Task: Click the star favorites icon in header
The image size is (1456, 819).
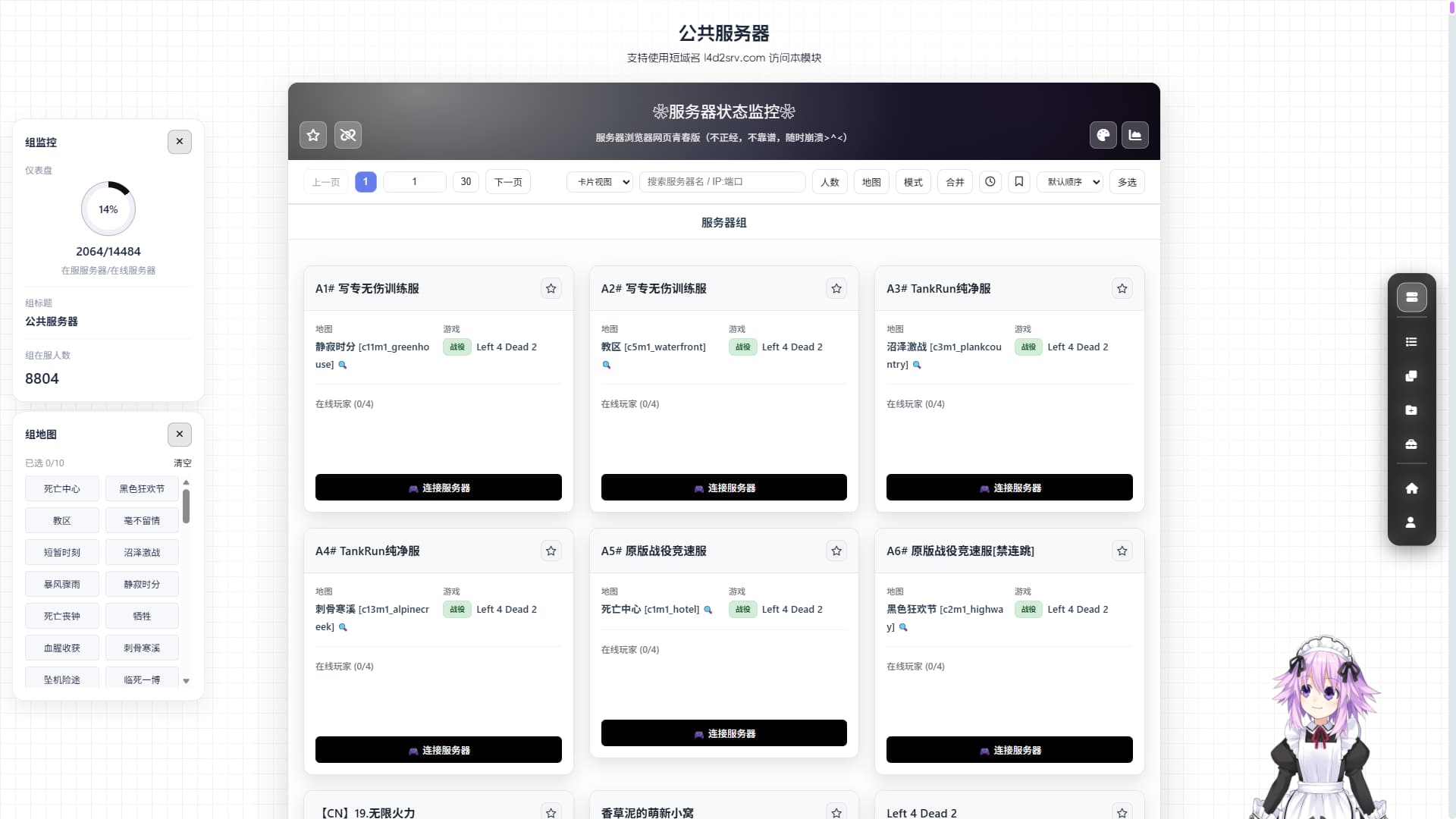Action: pos(313,135)
